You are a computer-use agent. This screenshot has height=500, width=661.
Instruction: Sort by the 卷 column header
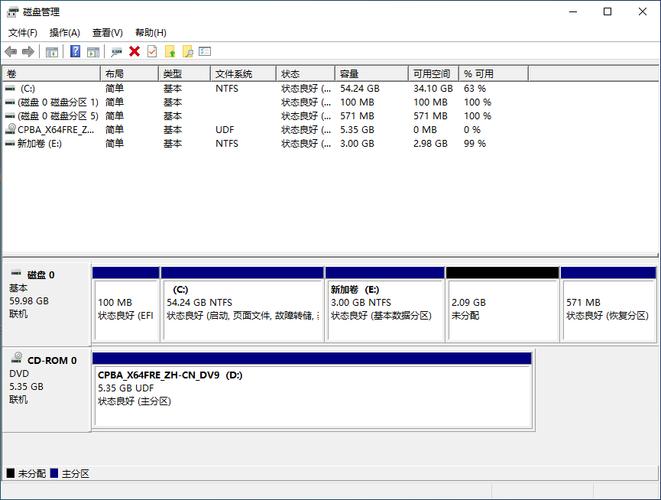(x=51, y=74)
